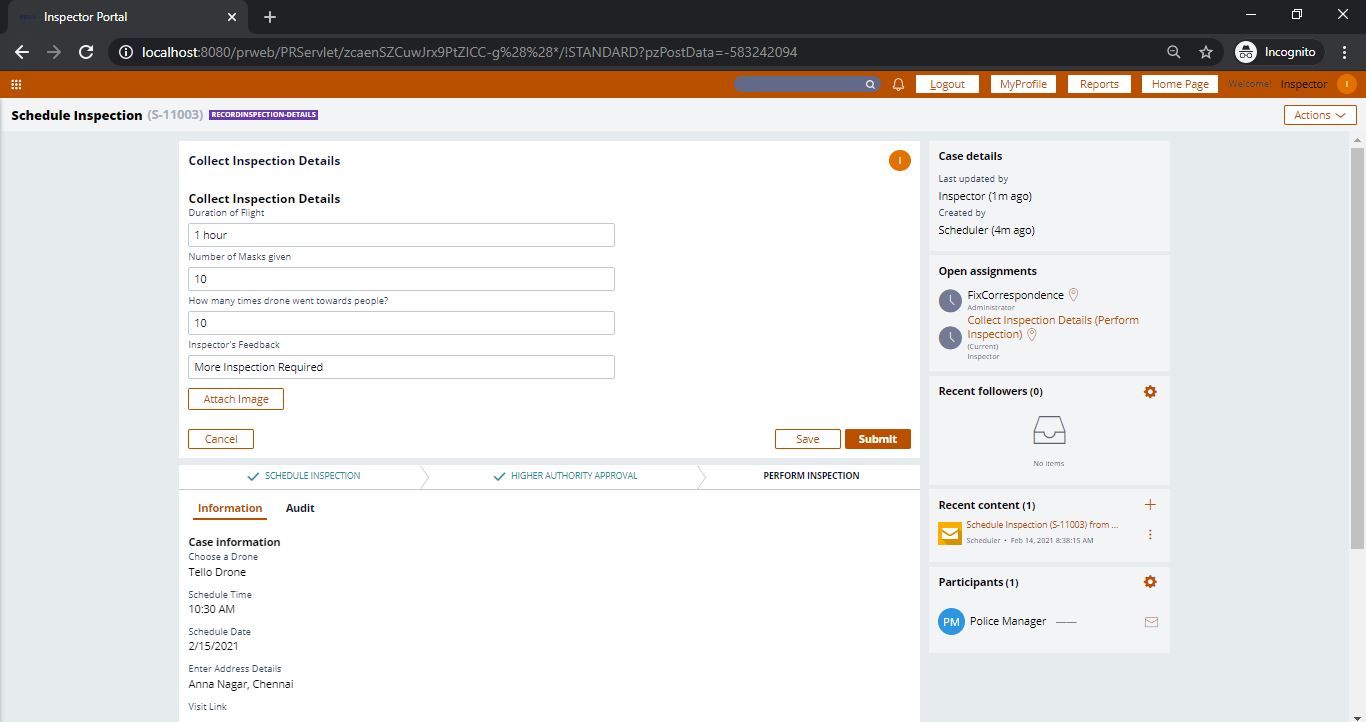This screenshot has width=1366, height=722.
Task: Click the search magnifier icon in portal header
Action: (x=870, y=85)
